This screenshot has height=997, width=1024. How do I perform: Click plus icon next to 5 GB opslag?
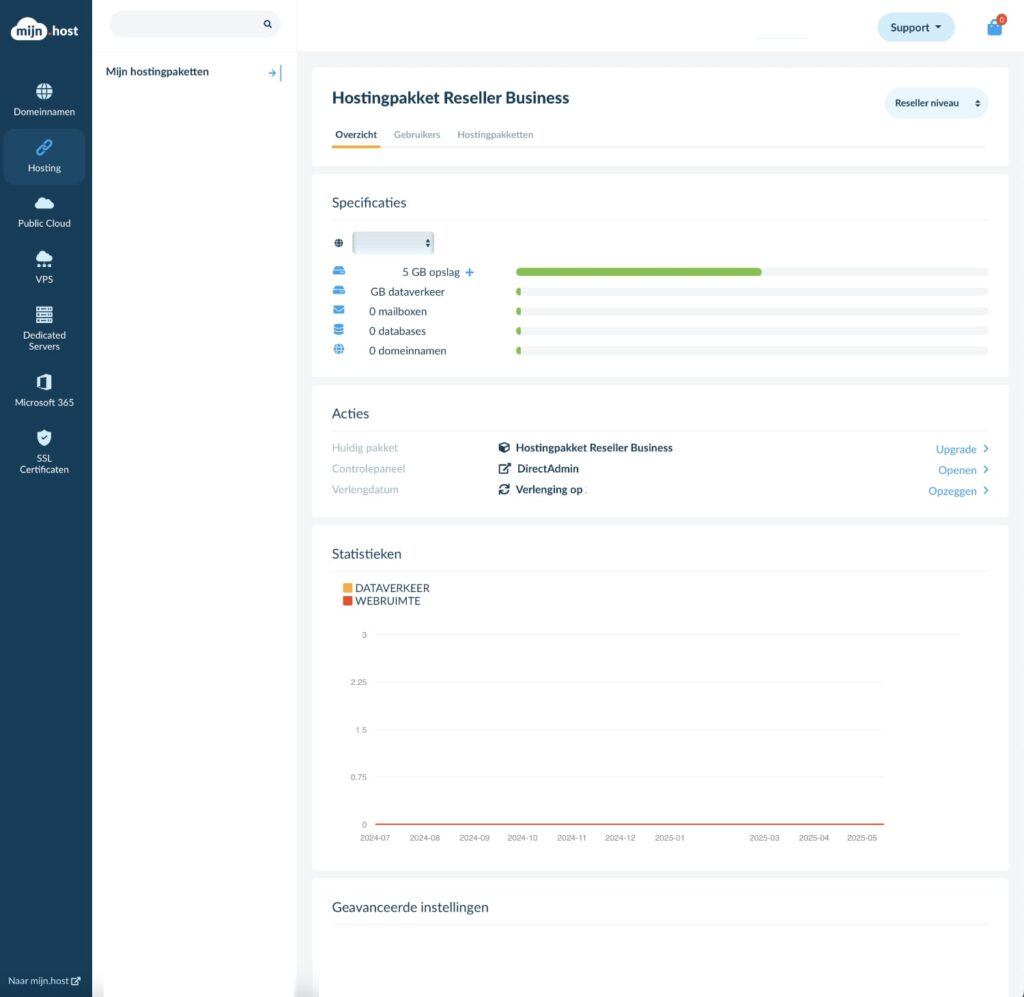point(470,272)
